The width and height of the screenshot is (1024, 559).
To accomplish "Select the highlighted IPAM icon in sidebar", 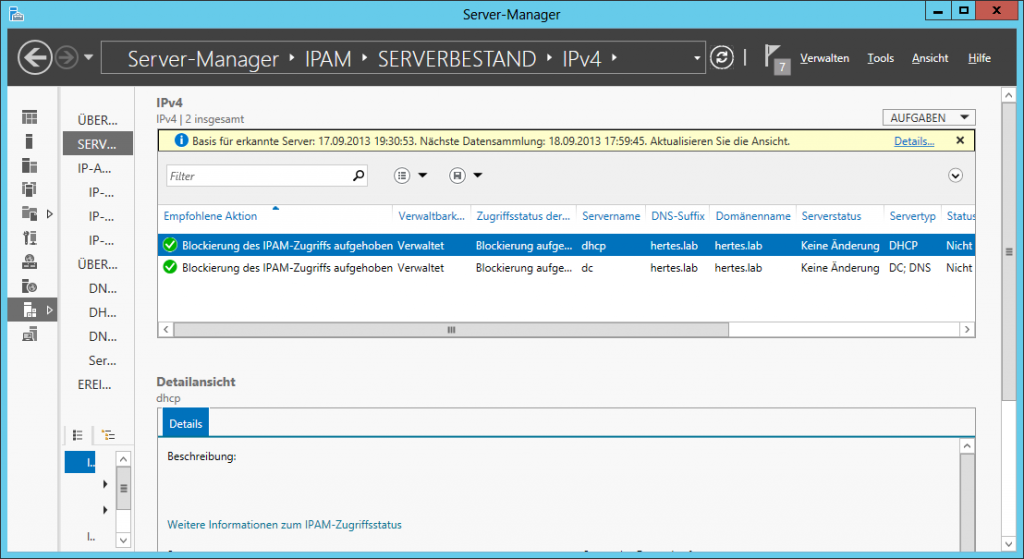I will [30, 310].
